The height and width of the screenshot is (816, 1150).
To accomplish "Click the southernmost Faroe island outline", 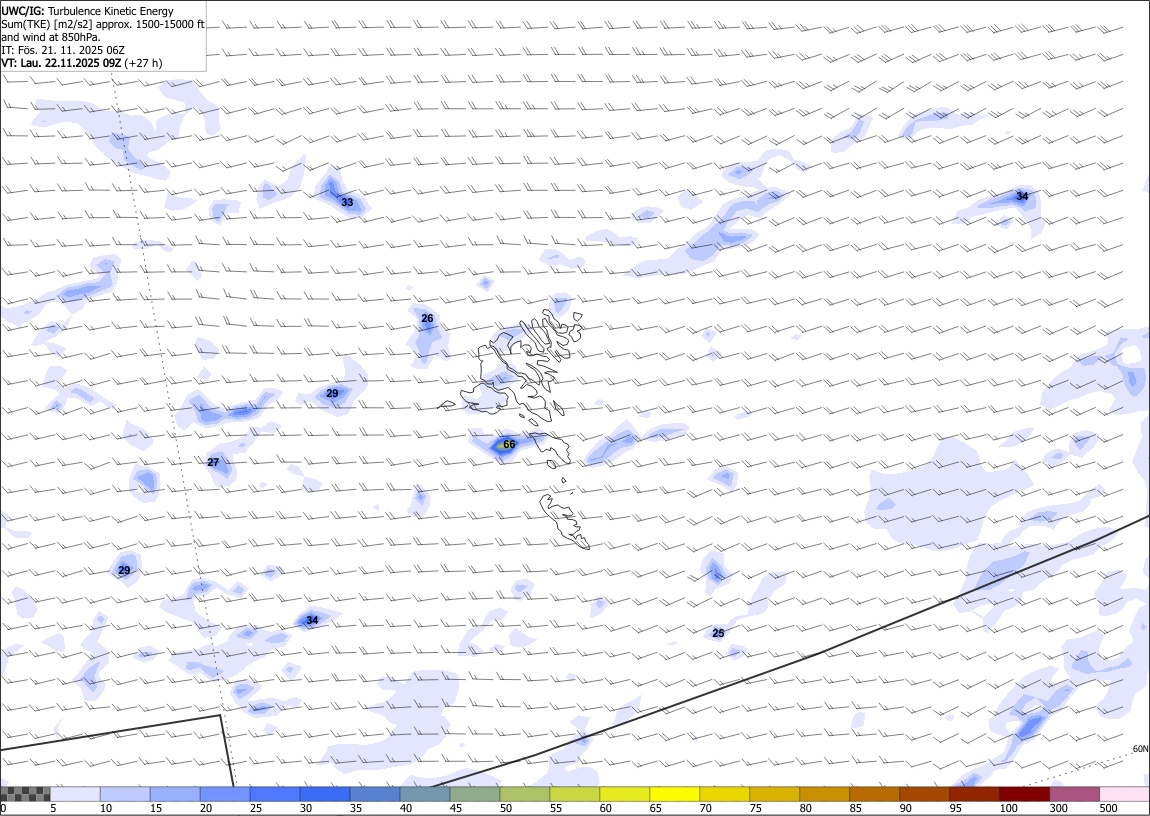I will click(565, 521).
